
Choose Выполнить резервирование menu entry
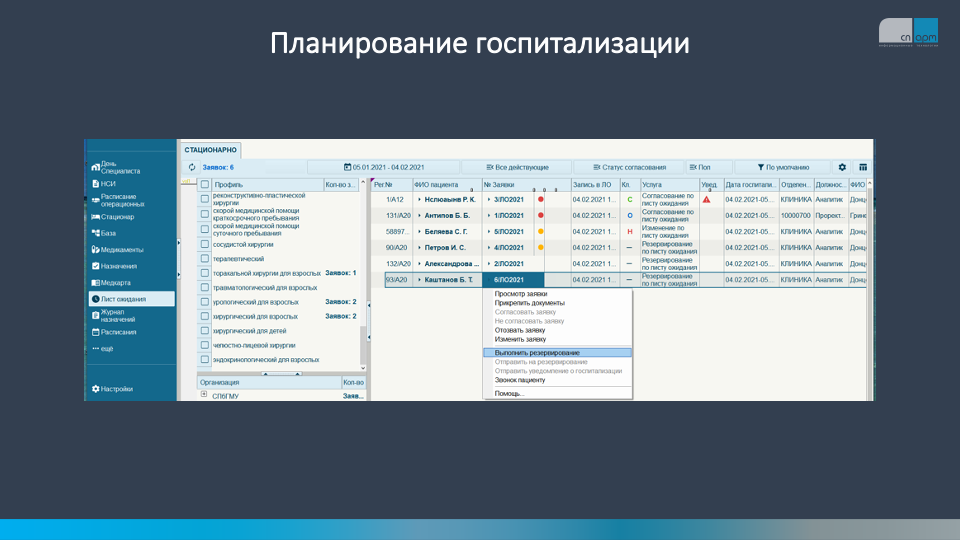pyautogui.click(x=557, y=353)
